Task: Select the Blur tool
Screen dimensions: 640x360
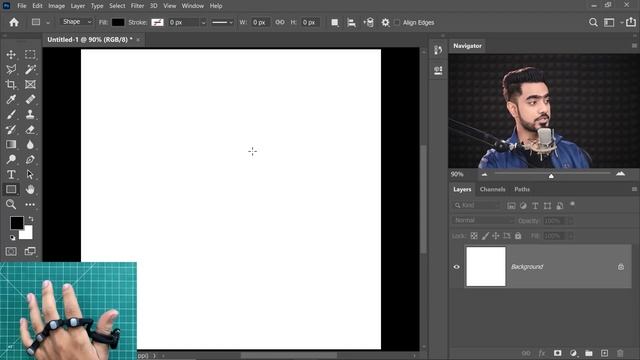Action: [30, 144]
